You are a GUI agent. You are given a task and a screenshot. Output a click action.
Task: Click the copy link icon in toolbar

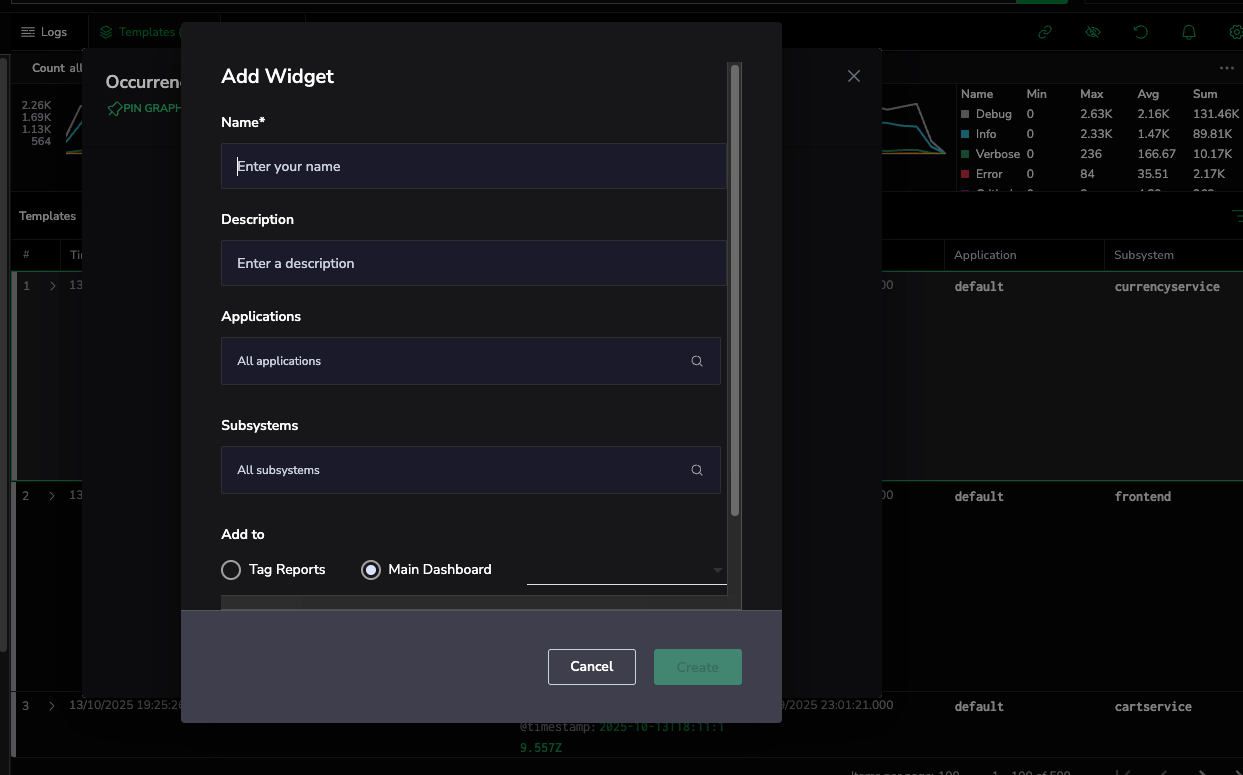point(1045,32)
